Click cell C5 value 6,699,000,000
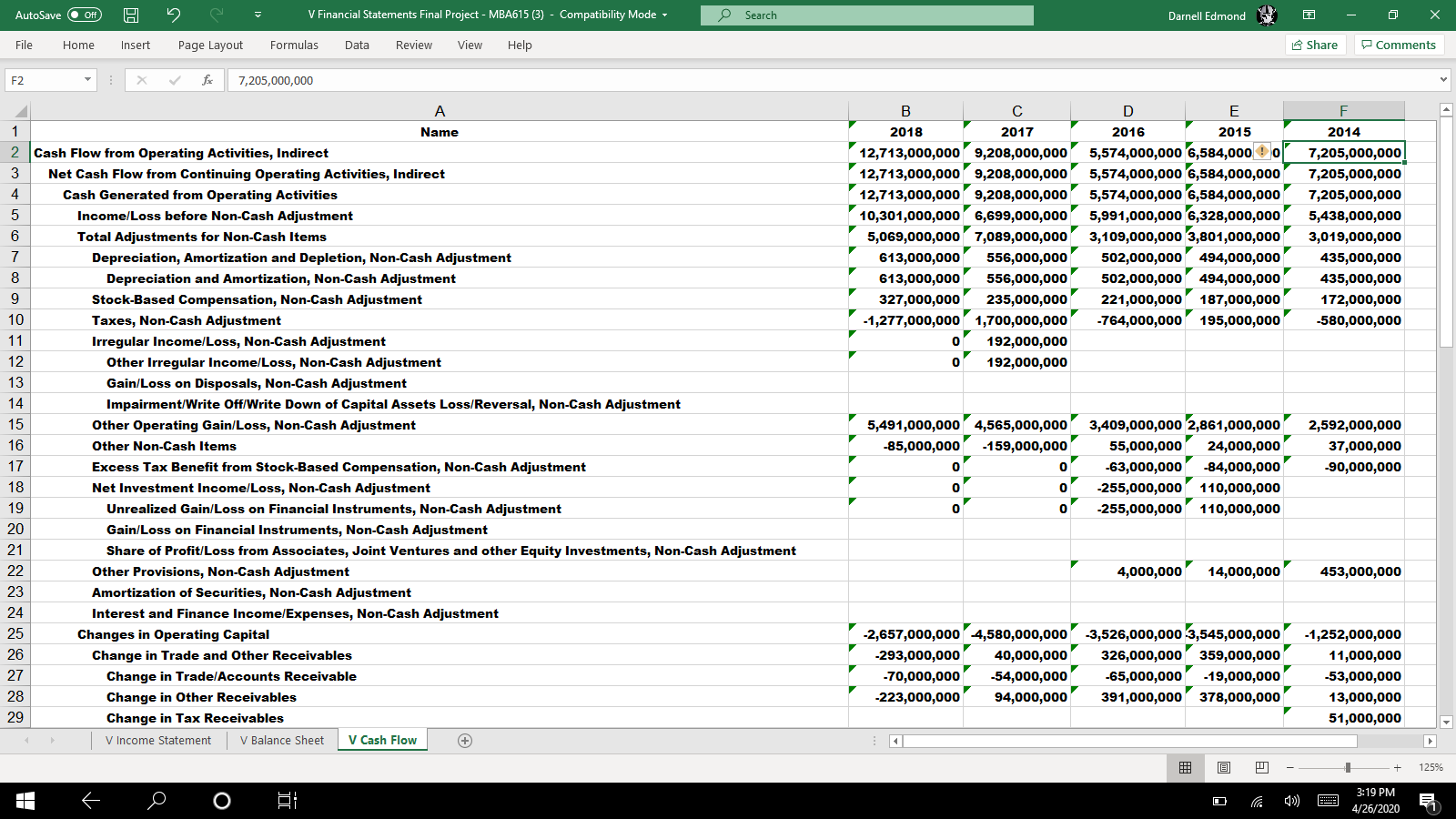1456x819 pixels. click(1016, 216)
